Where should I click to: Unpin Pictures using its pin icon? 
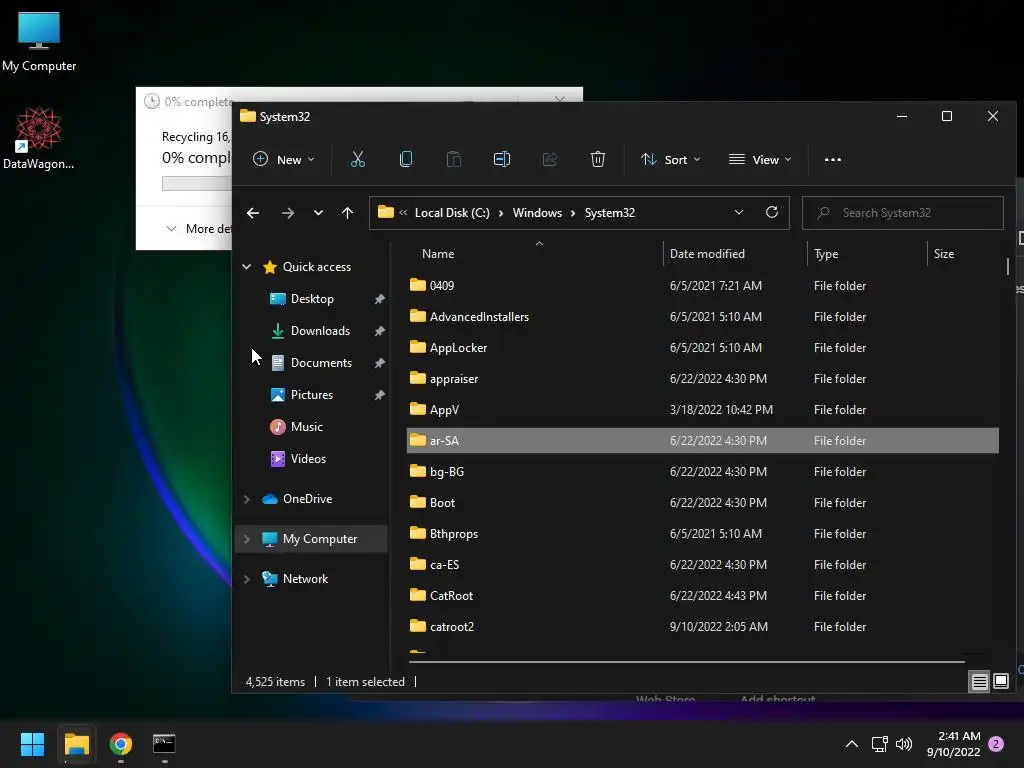tap(379, 395)
